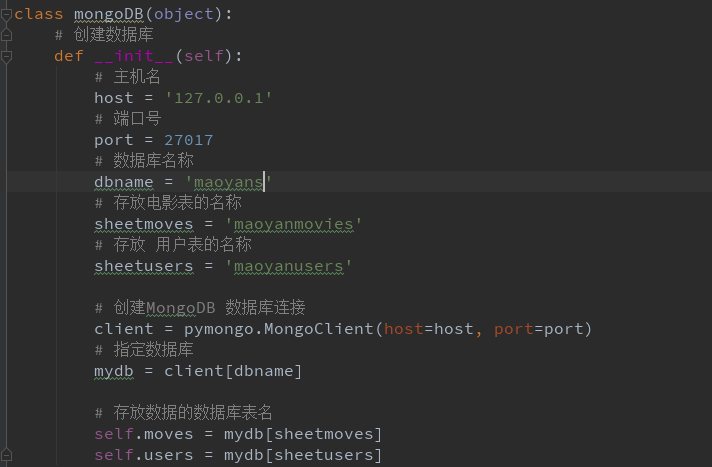Click the host string '127.0.0.1'

(x=218, y=98)
